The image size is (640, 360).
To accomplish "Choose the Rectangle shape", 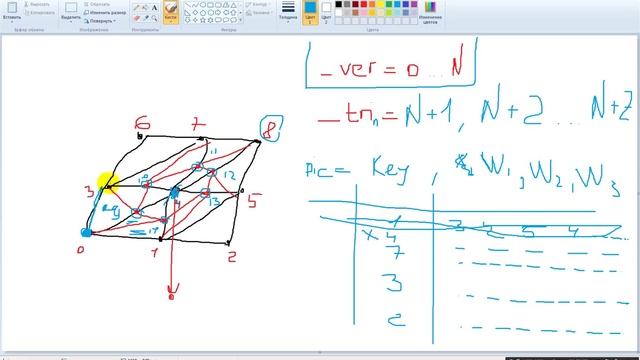I will click(x=210, y=5).
